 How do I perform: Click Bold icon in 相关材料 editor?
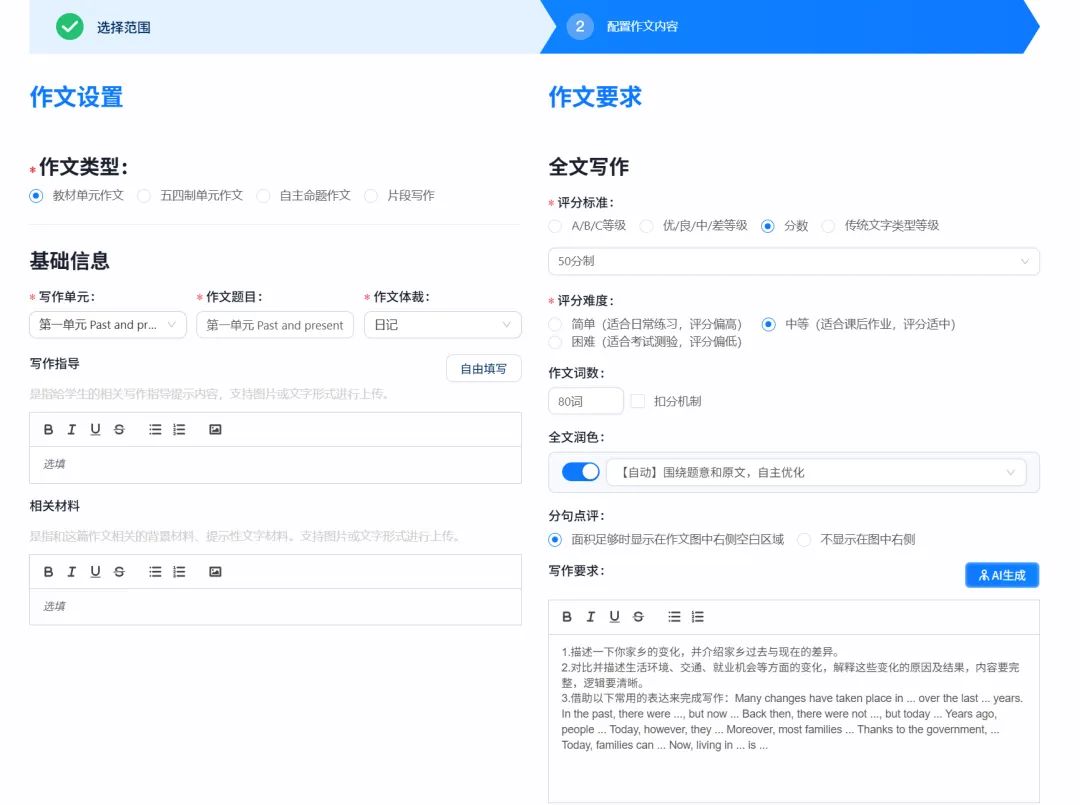pos(48,572)
